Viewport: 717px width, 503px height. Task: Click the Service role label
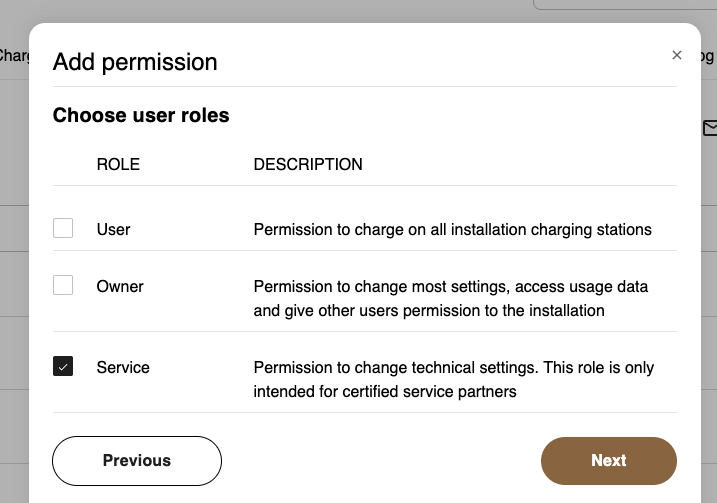pyautogui.click(x=123, y=368)
